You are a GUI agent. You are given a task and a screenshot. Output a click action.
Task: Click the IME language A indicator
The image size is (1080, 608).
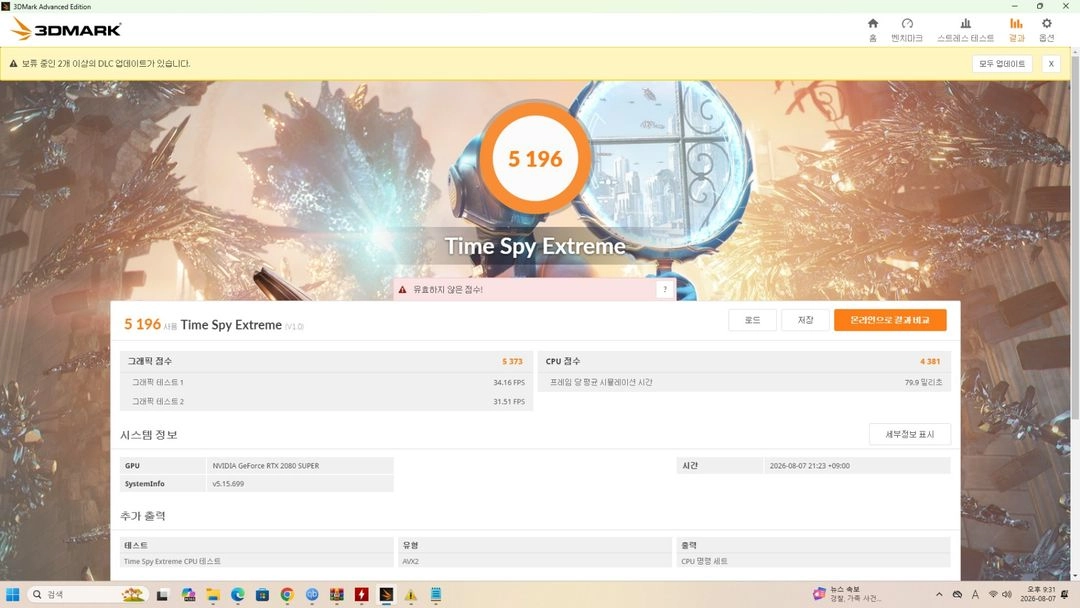[x=975, y=594]
